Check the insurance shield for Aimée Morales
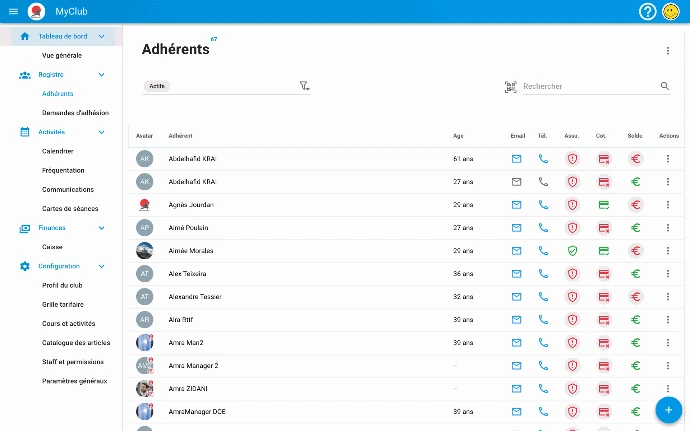690x431 pixels. pos(572,251)
